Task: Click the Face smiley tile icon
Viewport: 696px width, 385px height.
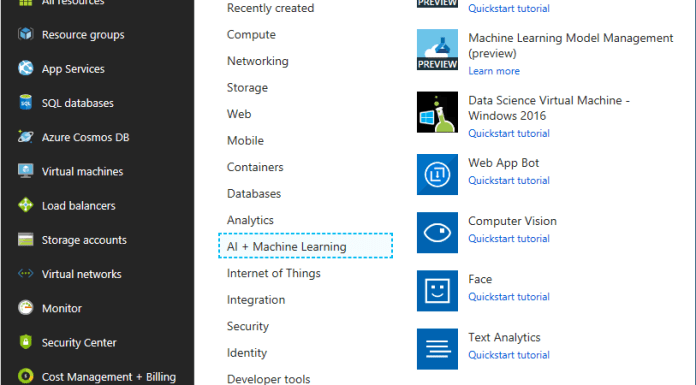Action: (437, 290)
